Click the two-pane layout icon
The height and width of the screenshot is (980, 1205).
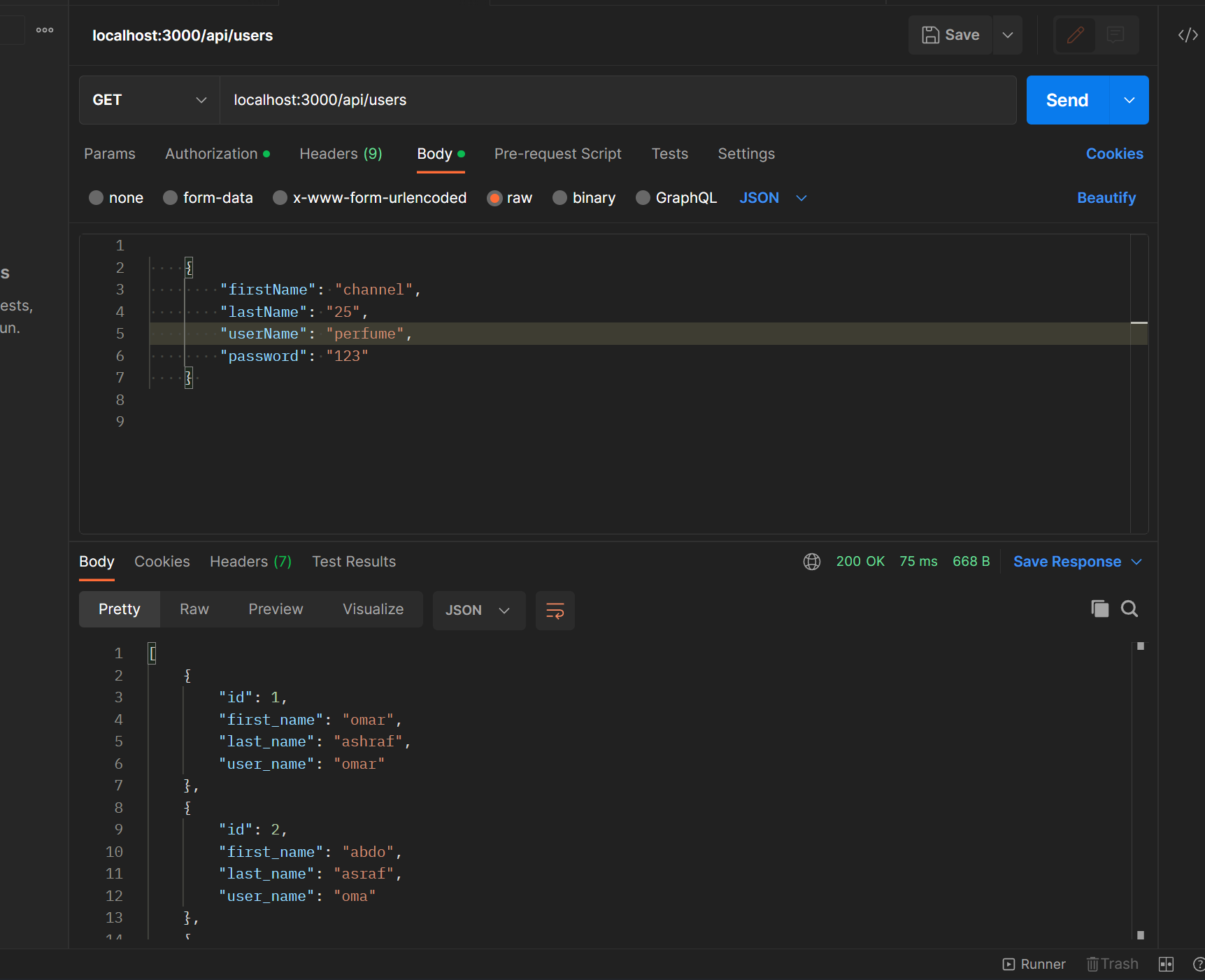[1165, 964]
